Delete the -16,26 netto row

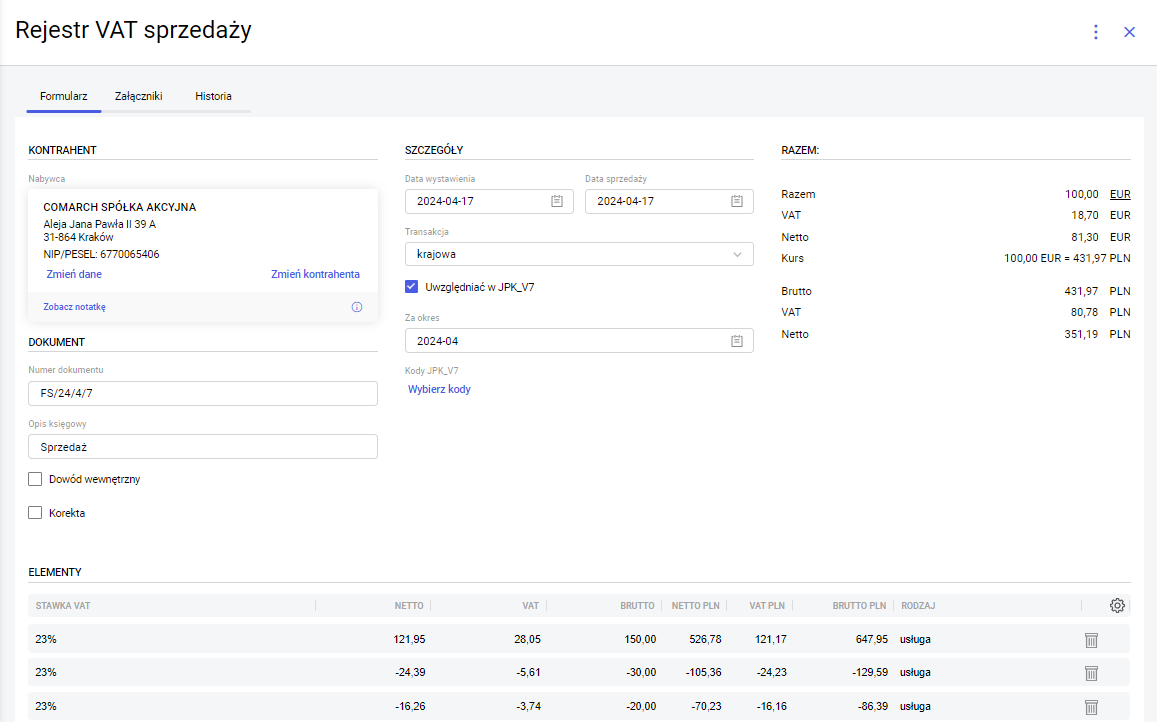(1092, 706)
